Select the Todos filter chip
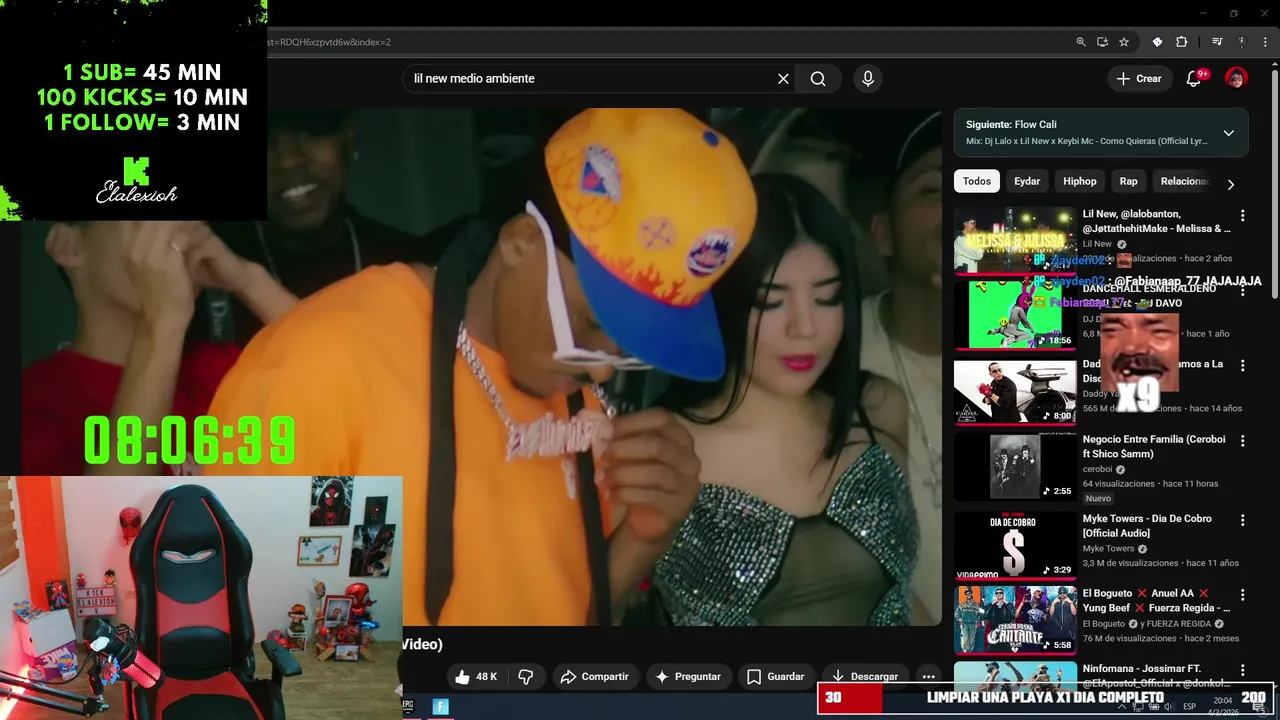1280x720 pixels. pyautogui.click(x=977, y=181)
